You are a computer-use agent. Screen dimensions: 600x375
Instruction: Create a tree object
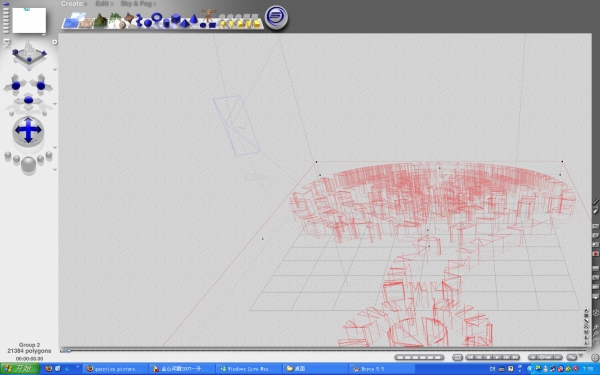pyautogui.click(x=115, y=19)
